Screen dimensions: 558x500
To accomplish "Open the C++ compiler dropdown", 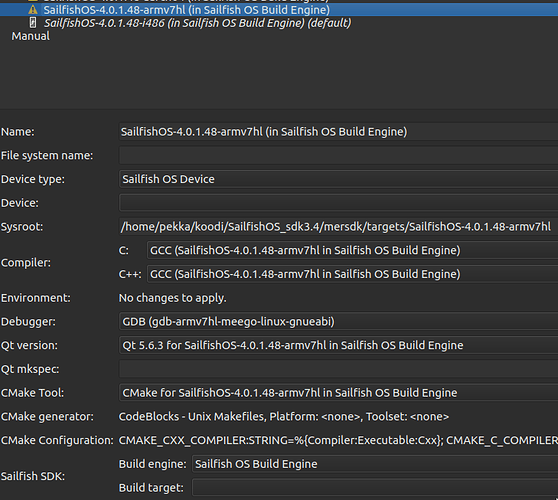I will [352, 274].
